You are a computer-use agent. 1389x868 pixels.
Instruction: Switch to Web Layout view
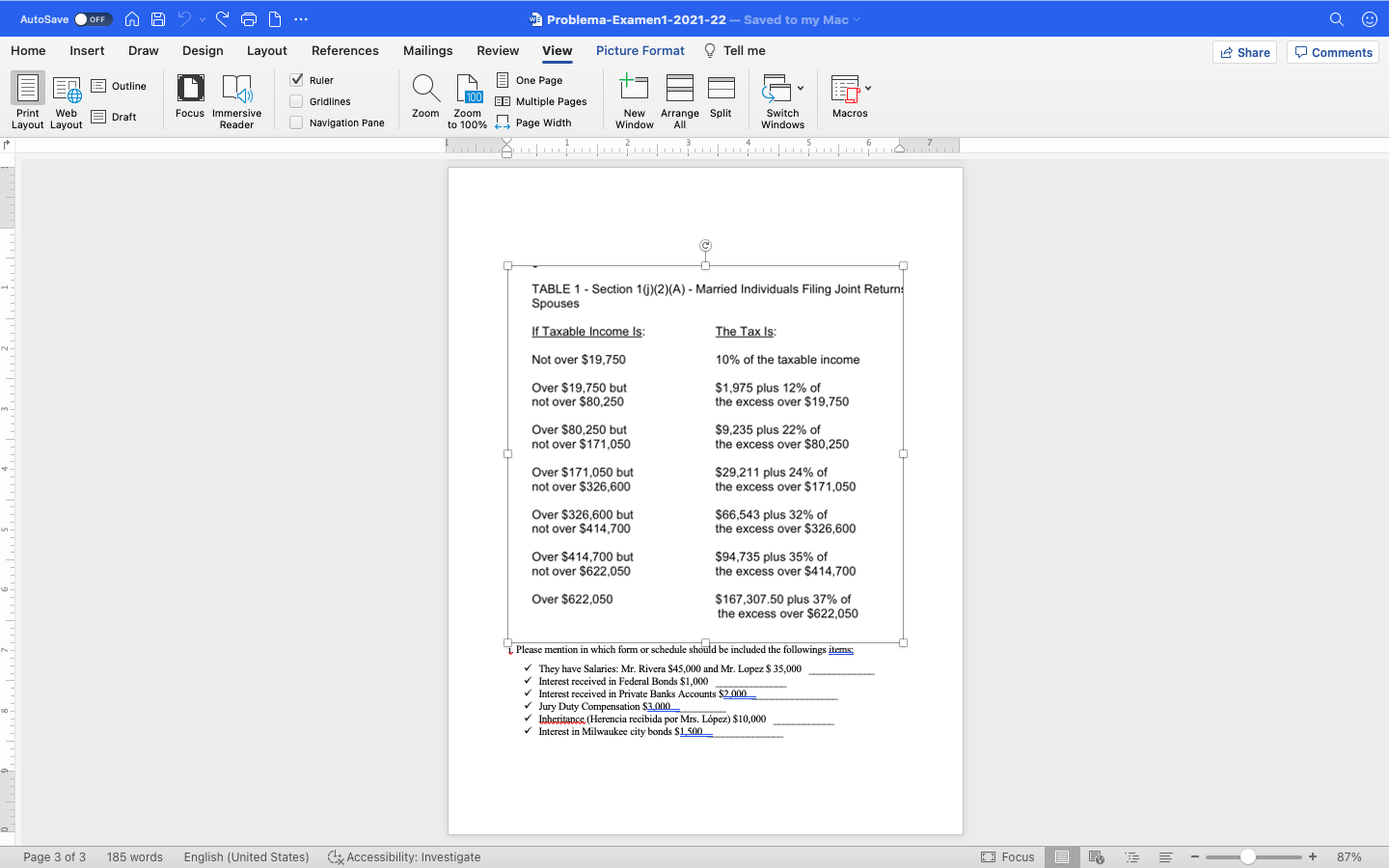[x=67, y=101]
